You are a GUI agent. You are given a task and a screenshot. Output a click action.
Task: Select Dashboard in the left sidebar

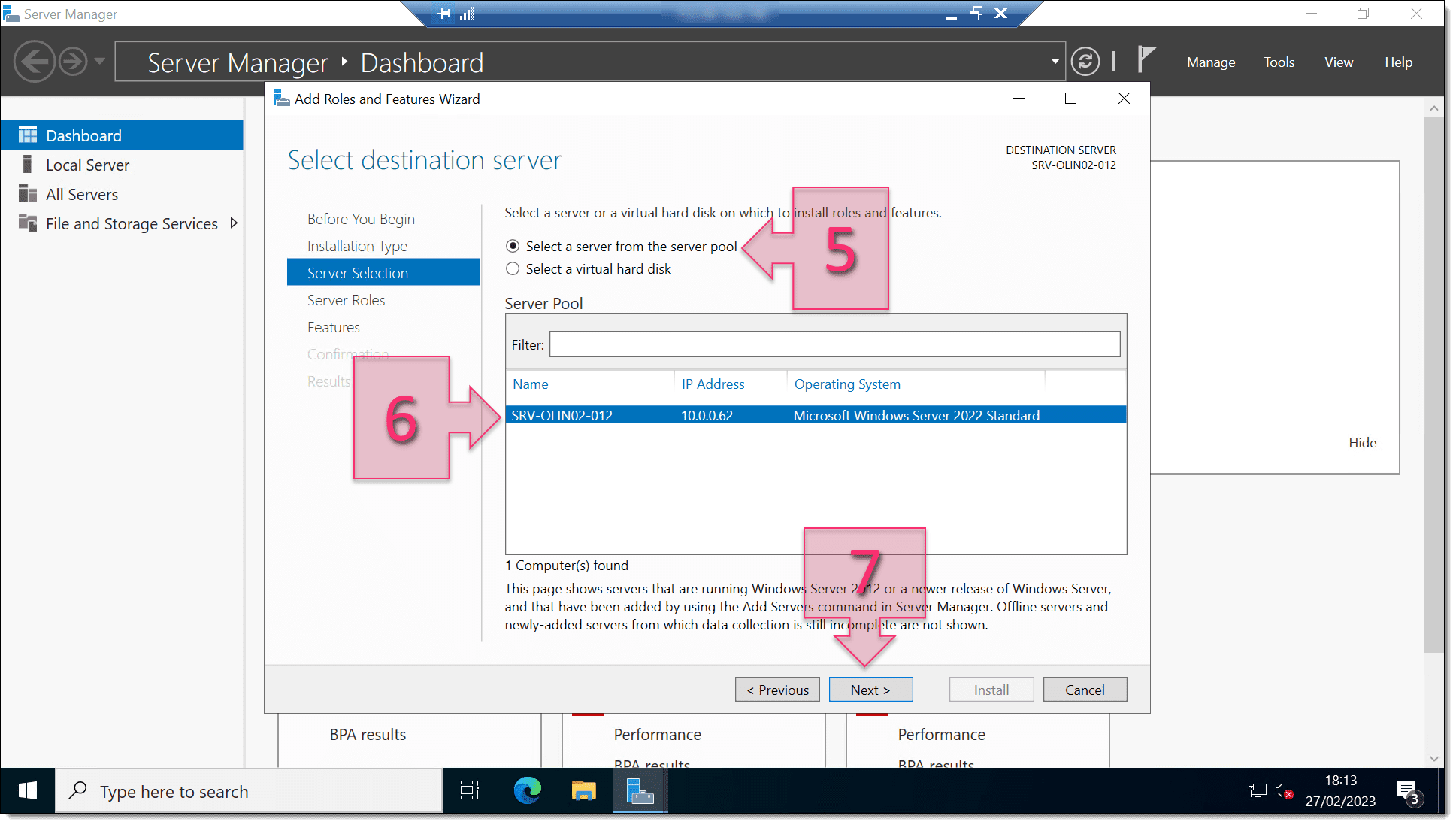[122, 135]
